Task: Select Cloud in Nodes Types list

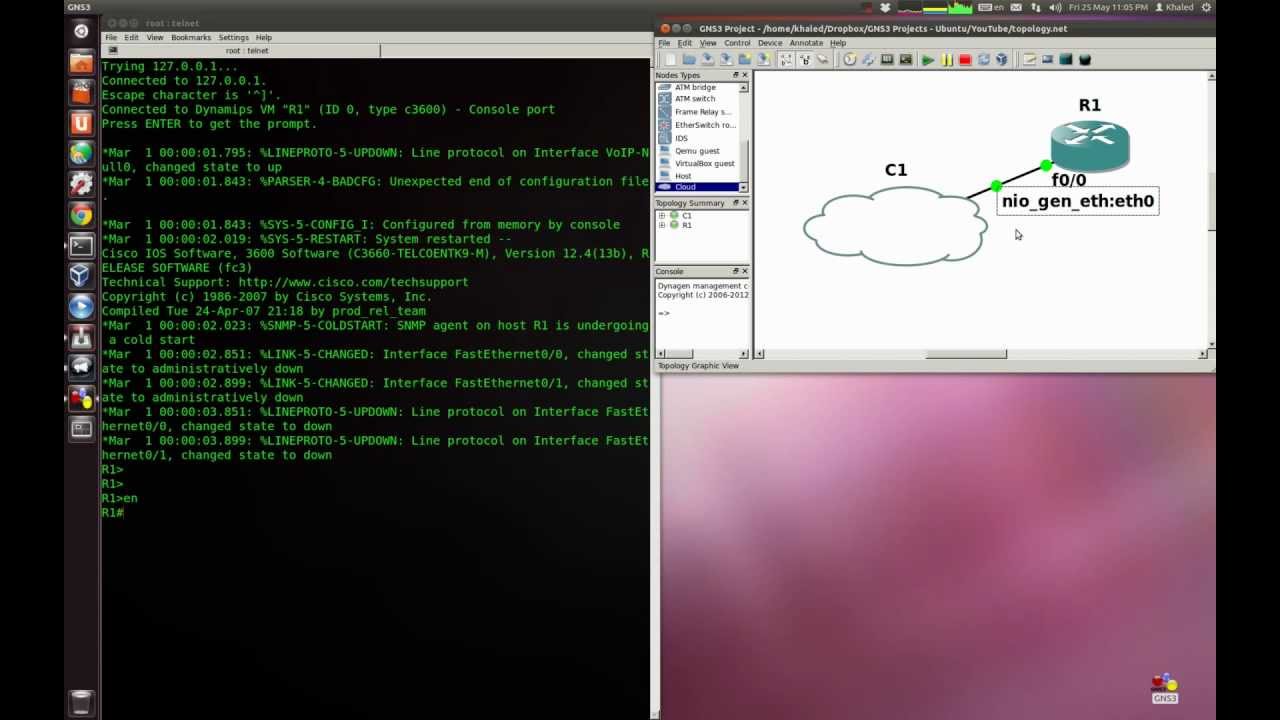Action: pos(697,187)
